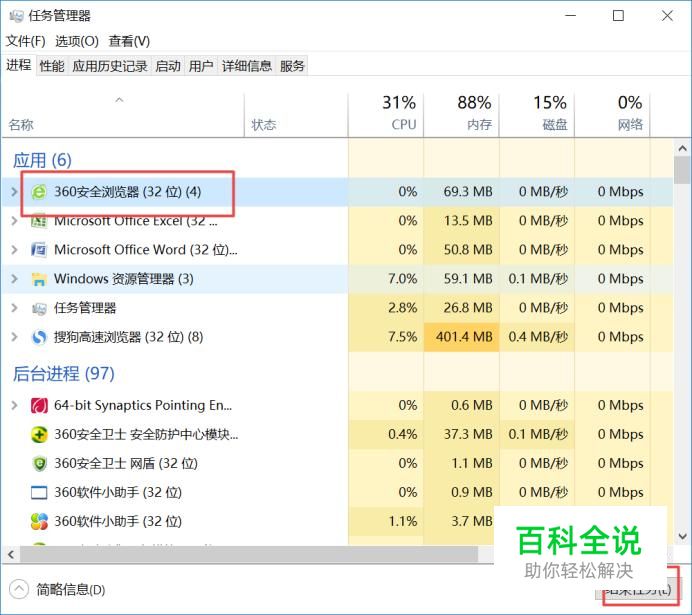This screenshot has width=692, height=615.
Task: Select the 360安全卫士 网盾 (32 位) row
Action: [x=338, y=464]
